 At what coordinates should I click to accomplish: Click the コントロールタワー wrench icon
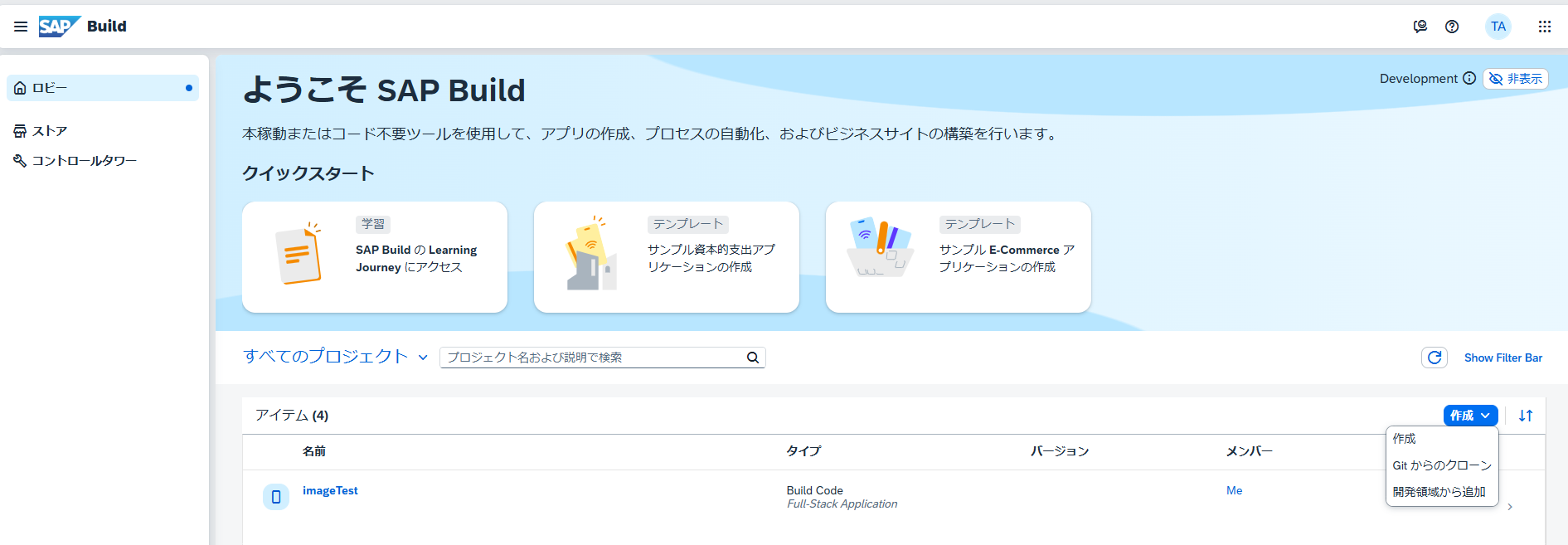coord(20,161)
